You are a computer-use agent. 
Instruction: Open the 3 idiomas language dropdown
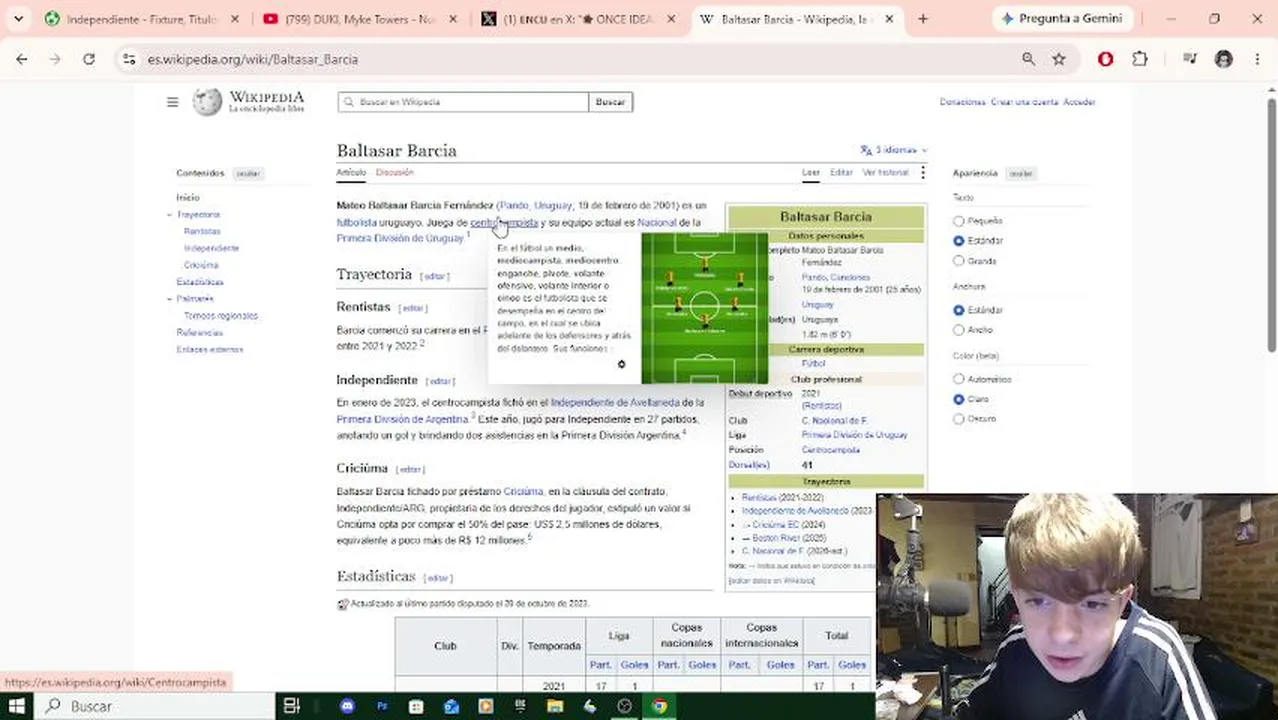coord(894,150)
